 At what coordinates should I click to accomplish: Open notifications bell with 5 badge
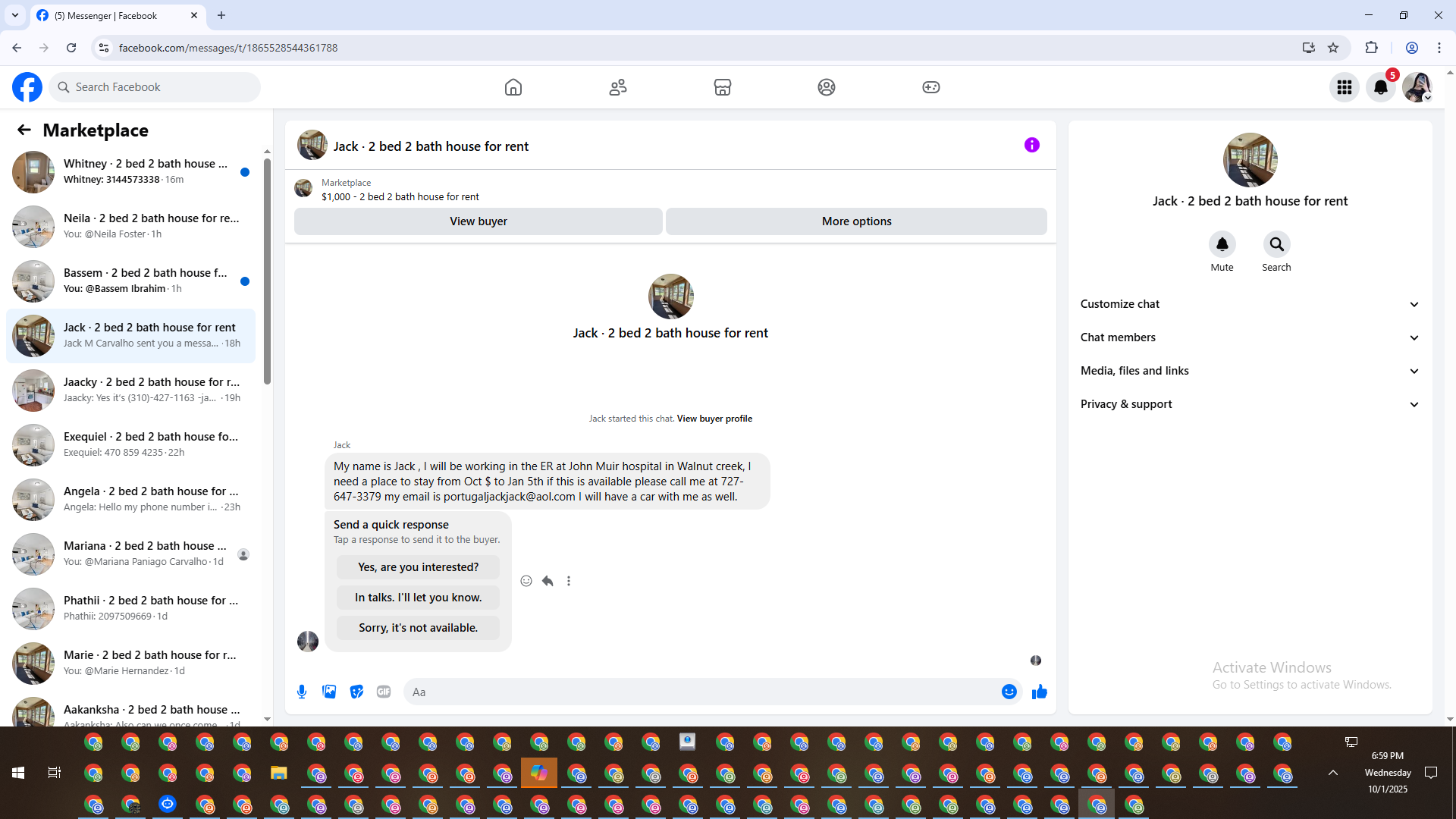pyautogui.click(x=1381, y=87)
